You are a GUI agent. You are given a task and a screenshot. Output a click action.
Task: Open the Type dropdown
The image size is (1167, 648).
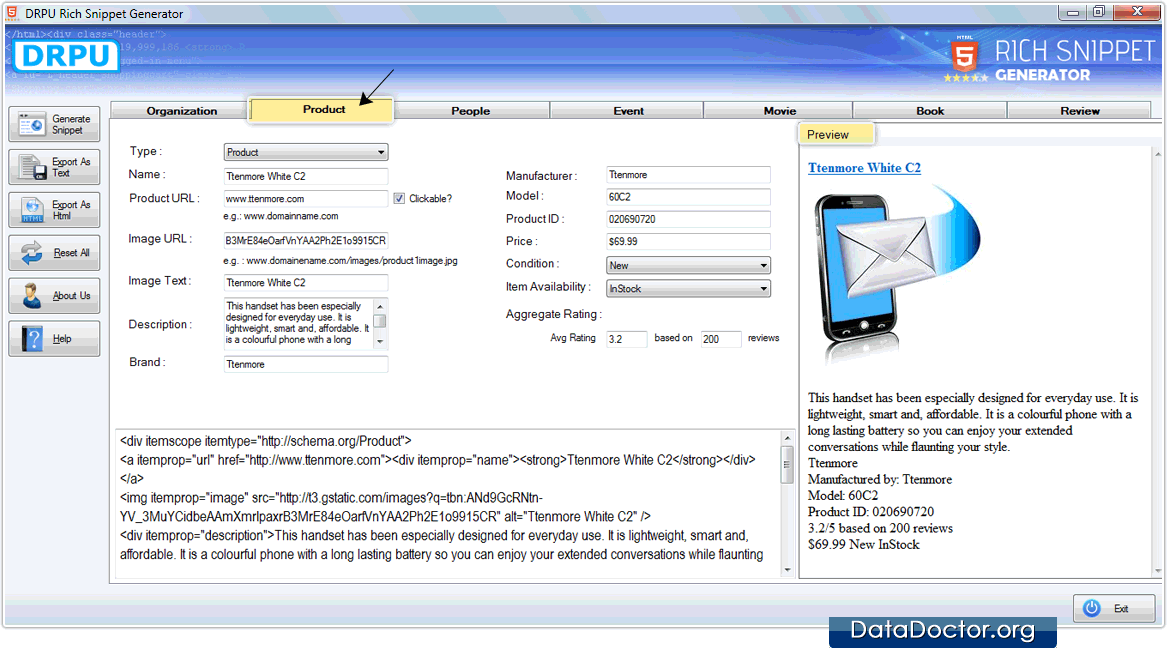(306, 152)
